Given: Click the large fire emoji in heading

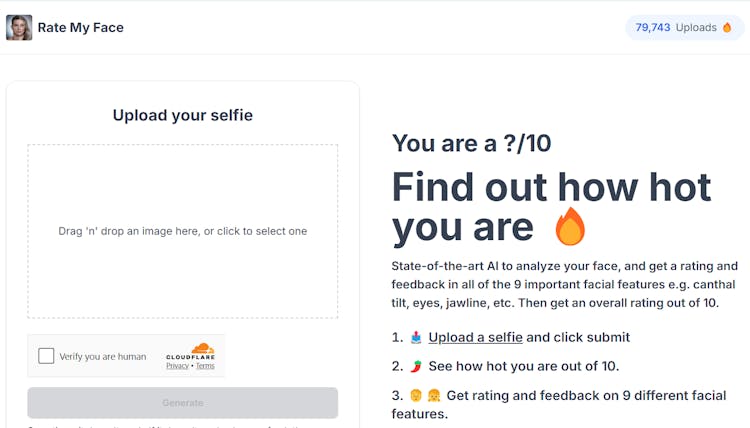Looking at the screenshot, I should (570, 227).
